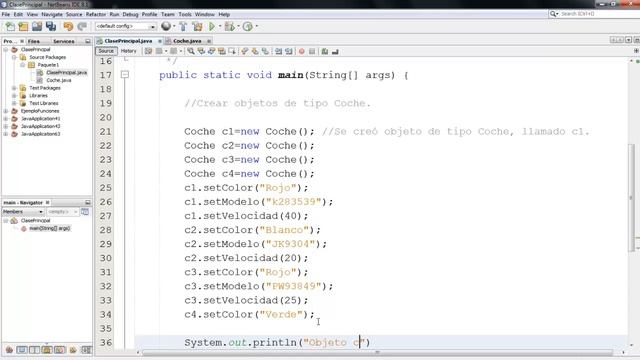Switch to the Files panel tab

pos(33,41)
